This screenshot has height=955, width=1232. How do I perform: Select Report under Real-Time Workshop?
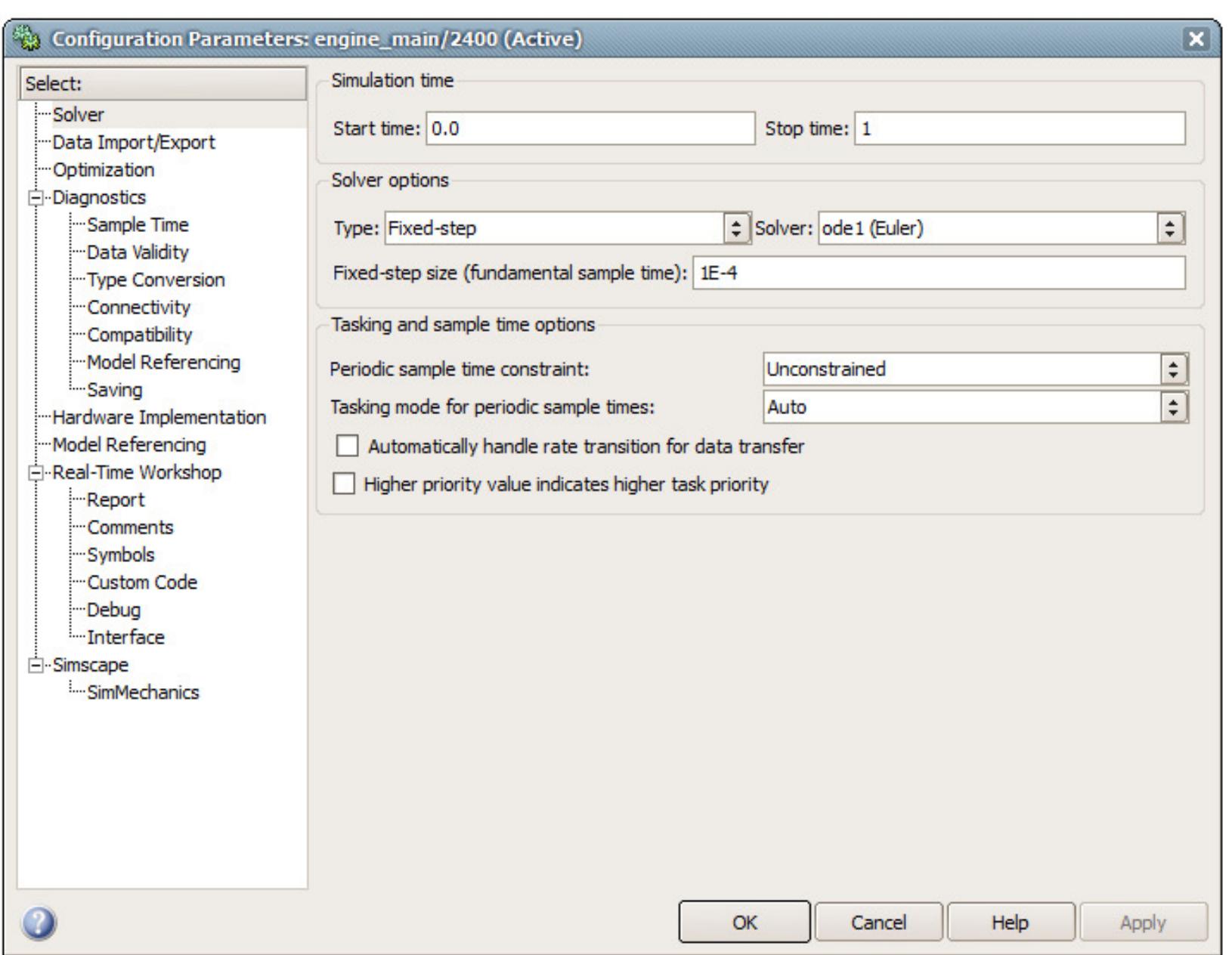(116, 499)
